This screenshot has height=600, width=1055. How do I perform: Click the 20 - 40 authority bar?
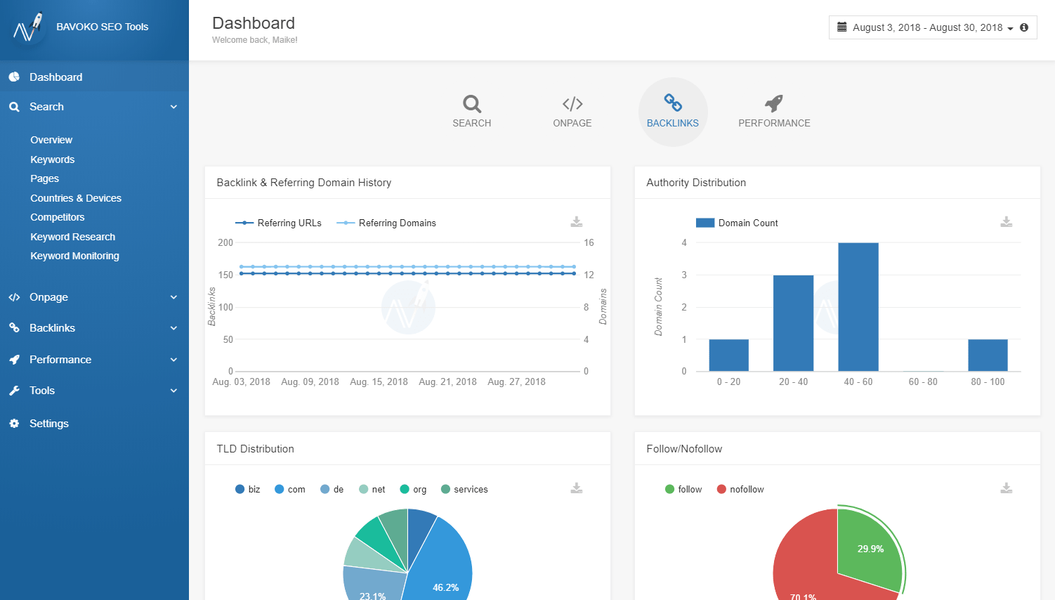(793, 323)
